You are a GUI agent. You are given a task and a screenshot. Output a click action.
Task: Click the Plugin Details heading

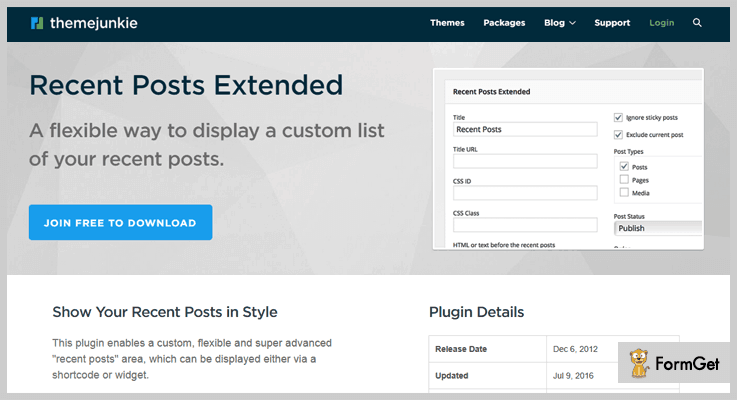pyautogui.click(x=477, y=312)
